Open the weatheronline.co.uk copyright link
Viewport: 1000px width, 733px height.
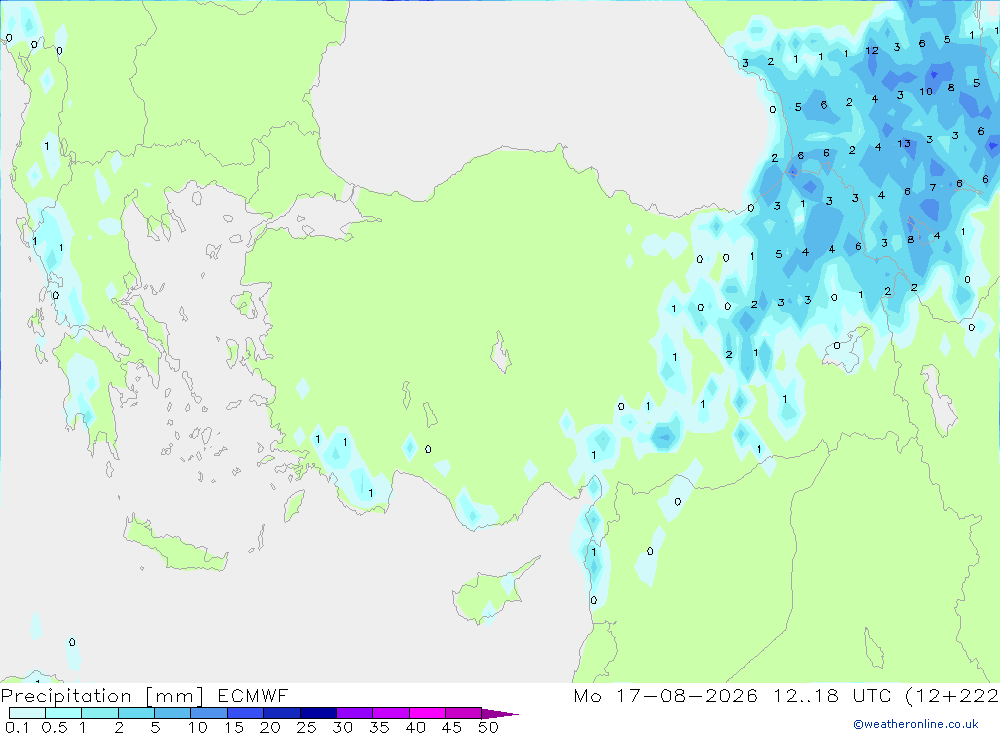click(916, 724)
